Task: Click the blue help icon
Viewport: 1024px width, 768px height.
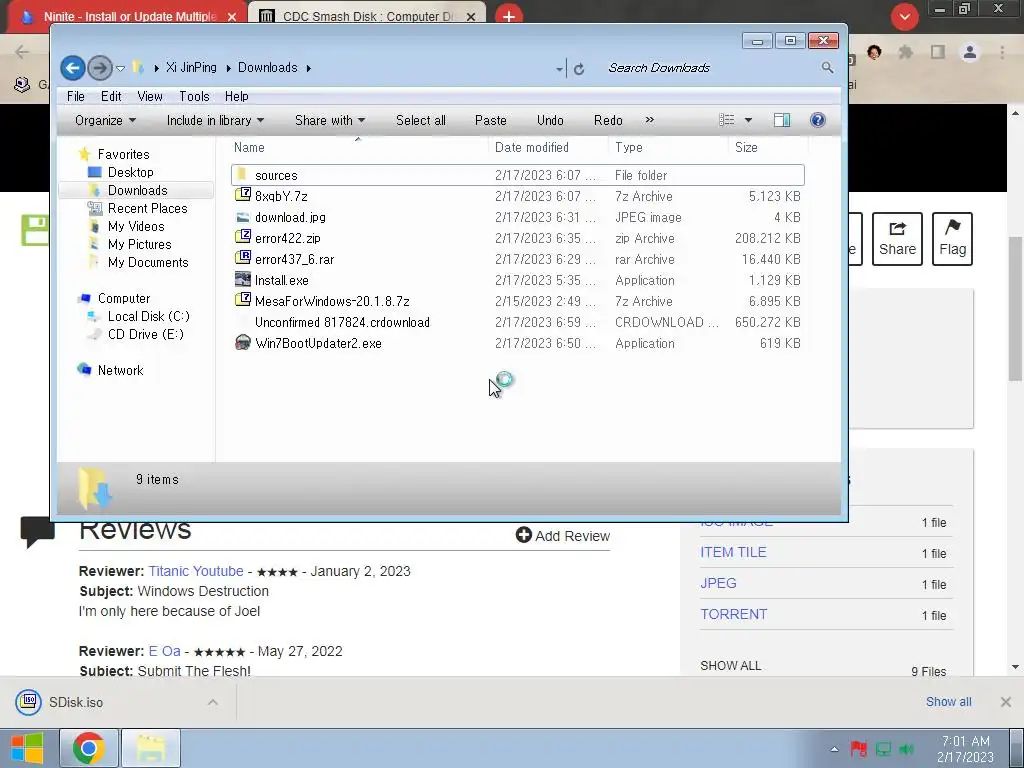Action: 818,120
